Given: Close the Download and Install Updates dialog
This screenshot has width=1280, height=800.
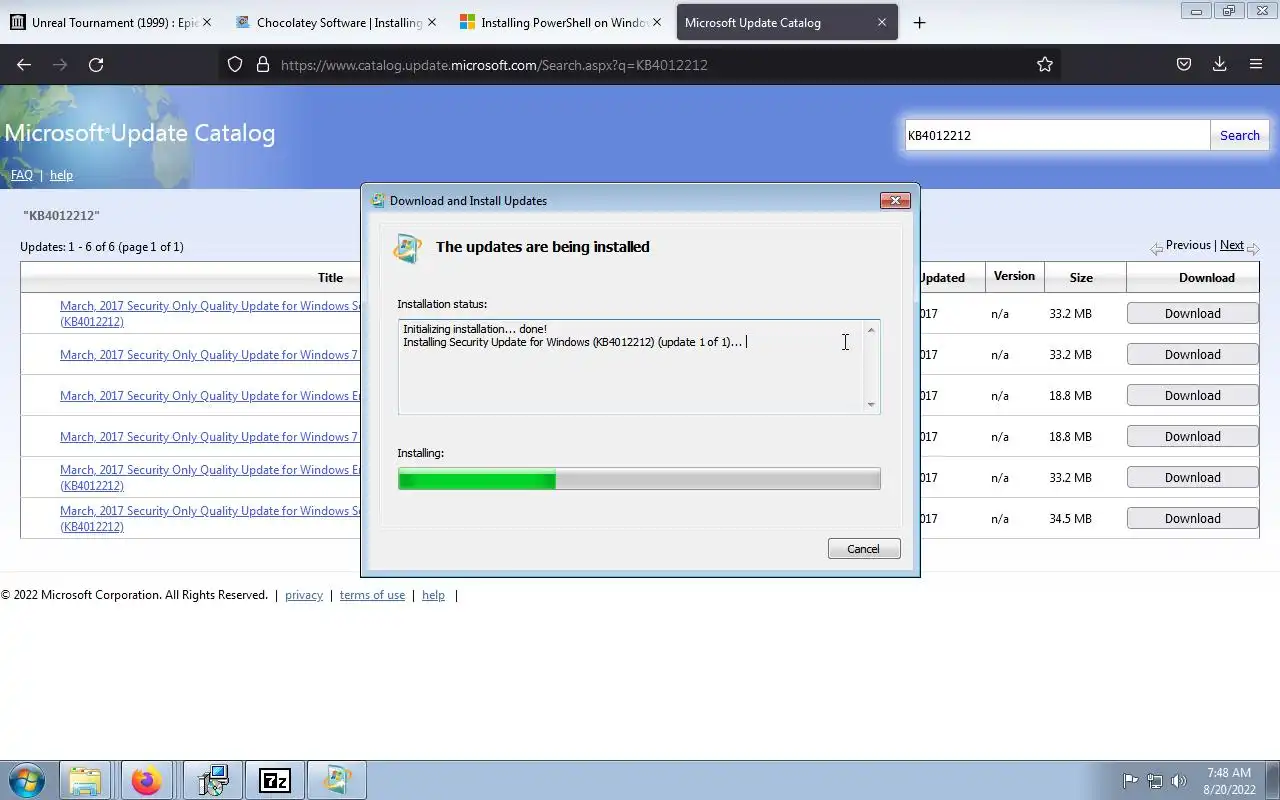Looking at the screenshot, I should [x=895, y=200].
